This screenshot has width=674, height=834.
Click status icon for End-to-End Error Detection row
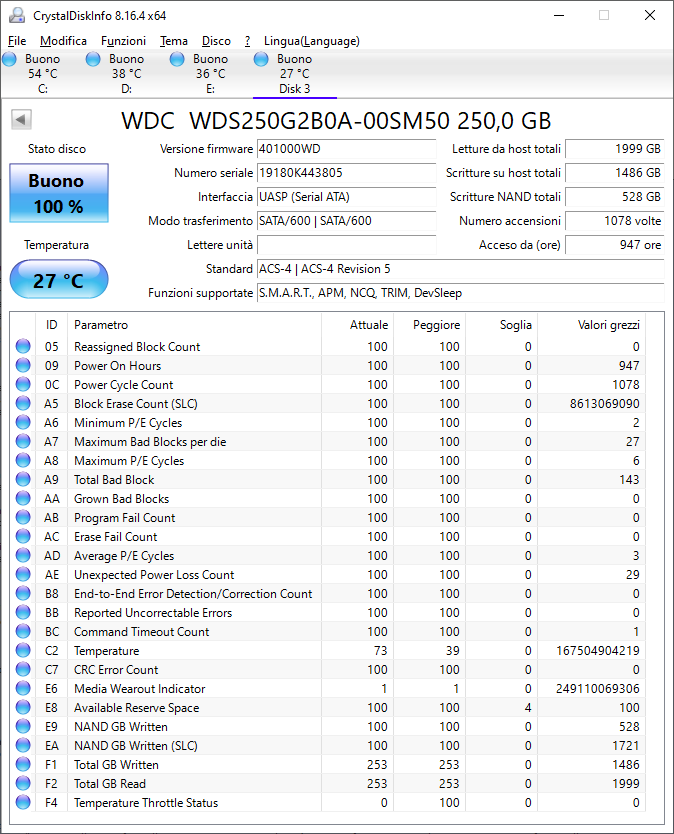click(x=23, y=593)
